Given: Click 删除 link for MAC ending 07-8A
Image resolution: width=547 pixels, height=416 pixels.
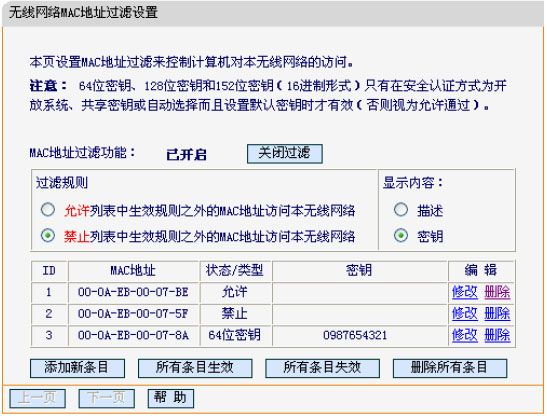Looking at the screenshot, I should [x=497, y=335].
